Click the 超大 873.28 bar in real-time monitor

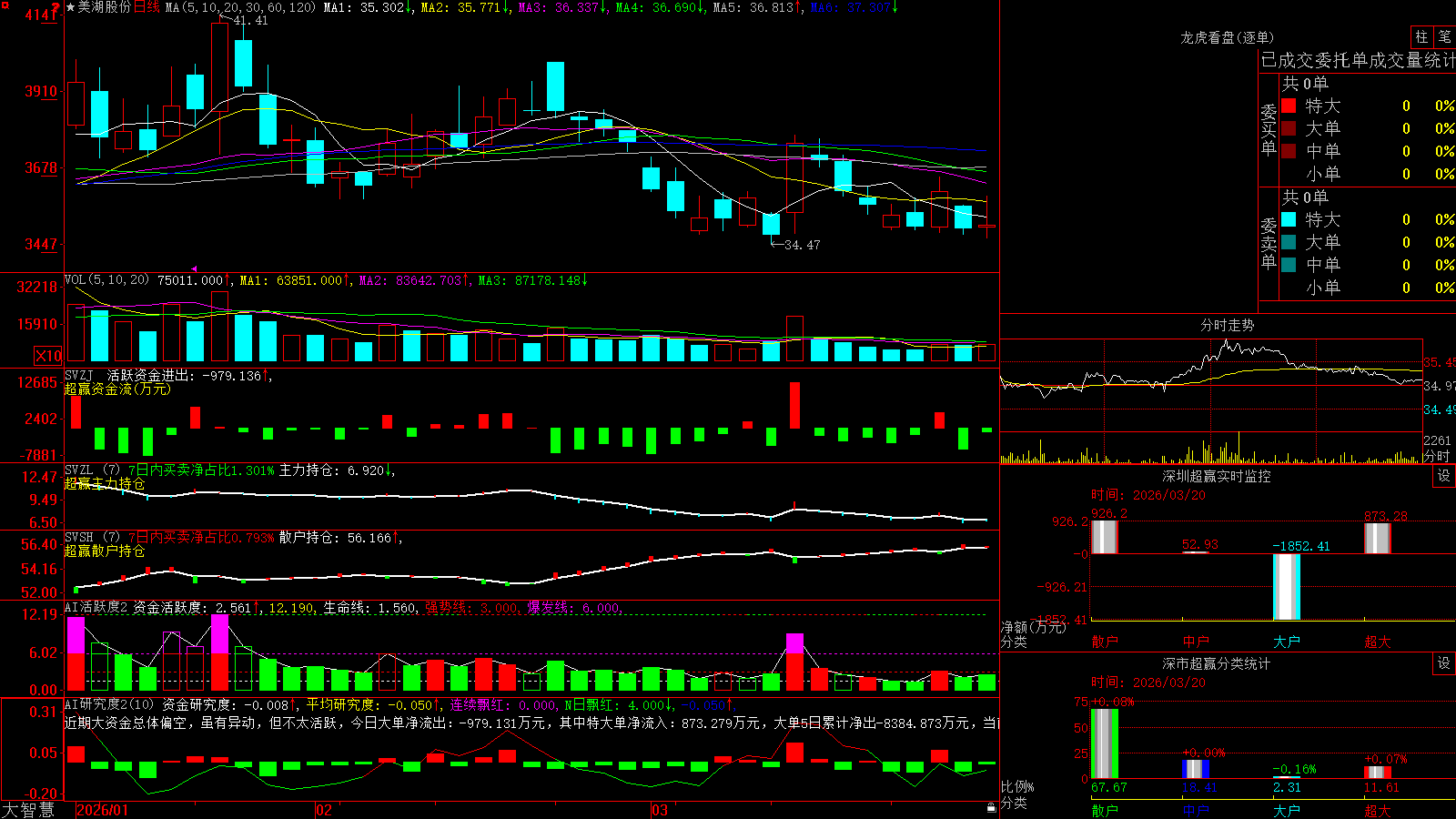(x=1377, y=538)
